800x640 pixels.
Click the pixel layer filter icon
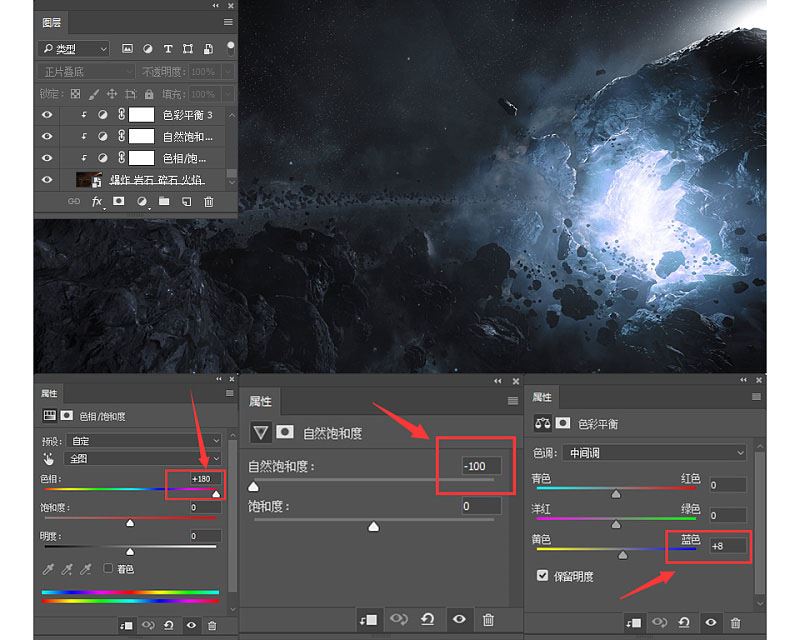127,48
